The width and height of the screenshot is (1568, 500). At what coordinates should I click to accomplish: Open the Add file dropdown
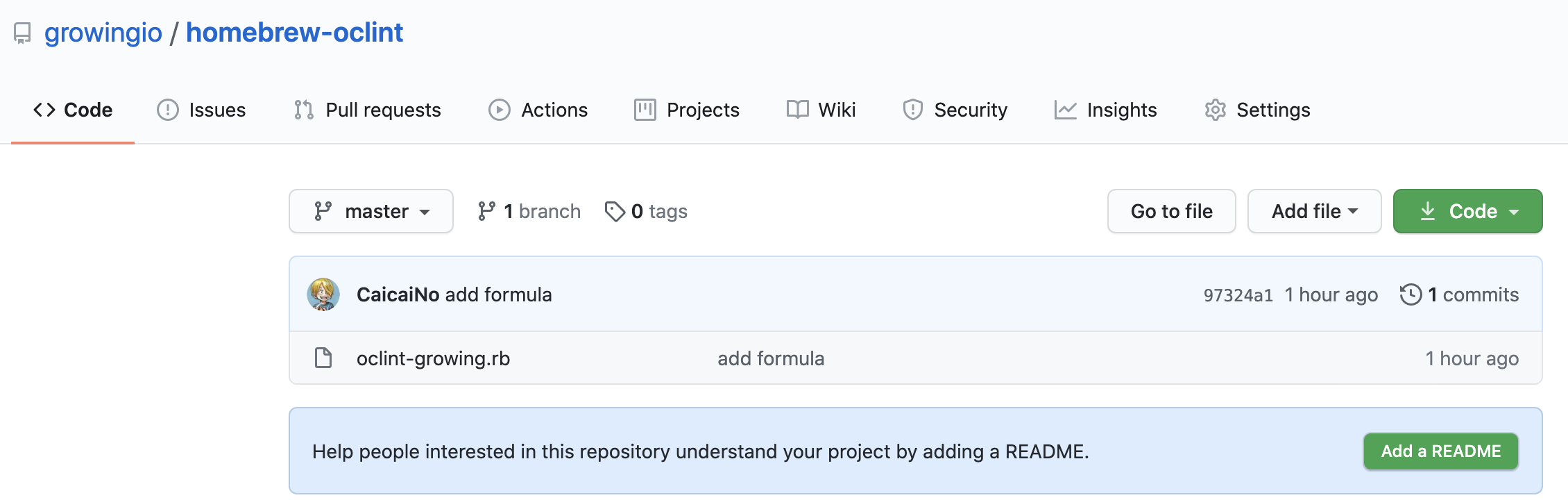pos(1314,211)
